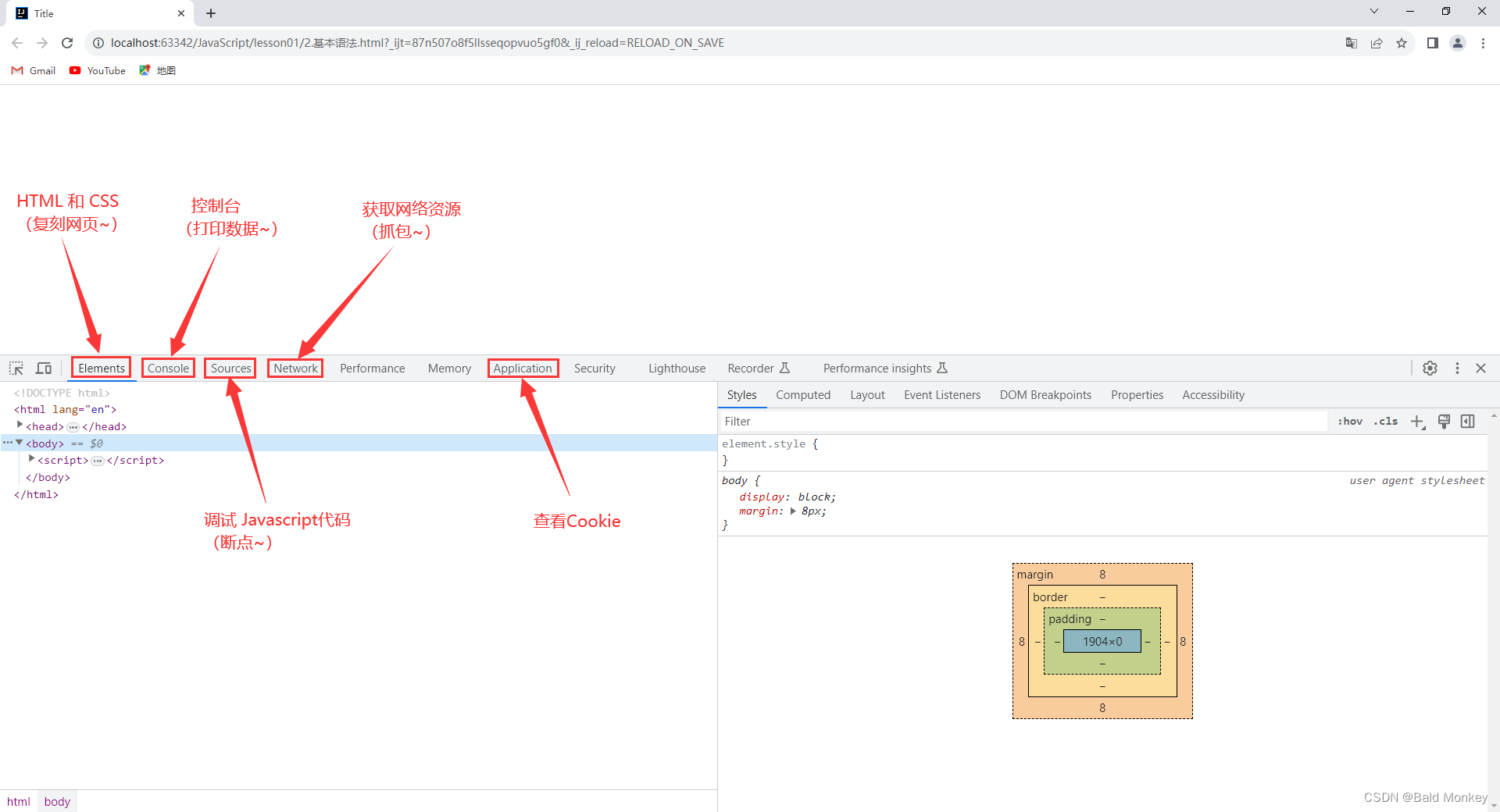Switch to Memory tab

coord(449,369)
